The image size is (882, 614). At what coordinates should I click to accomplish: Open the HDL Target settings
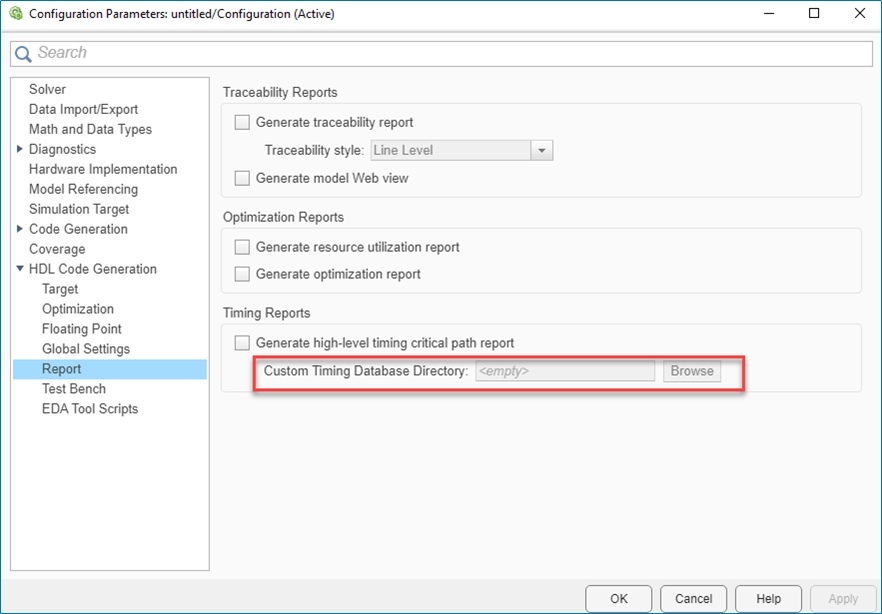pos(61,289)
